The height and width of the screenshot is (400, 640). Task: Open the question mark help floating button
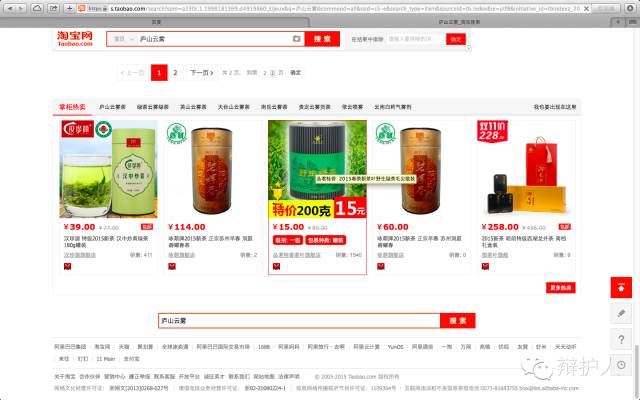621,339
